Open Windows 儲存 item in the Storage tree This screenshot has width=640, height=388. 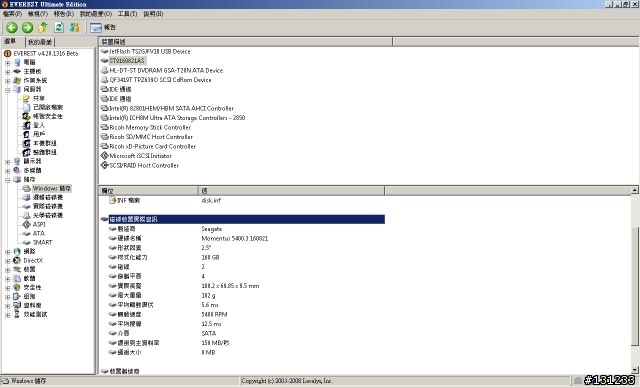51,188
